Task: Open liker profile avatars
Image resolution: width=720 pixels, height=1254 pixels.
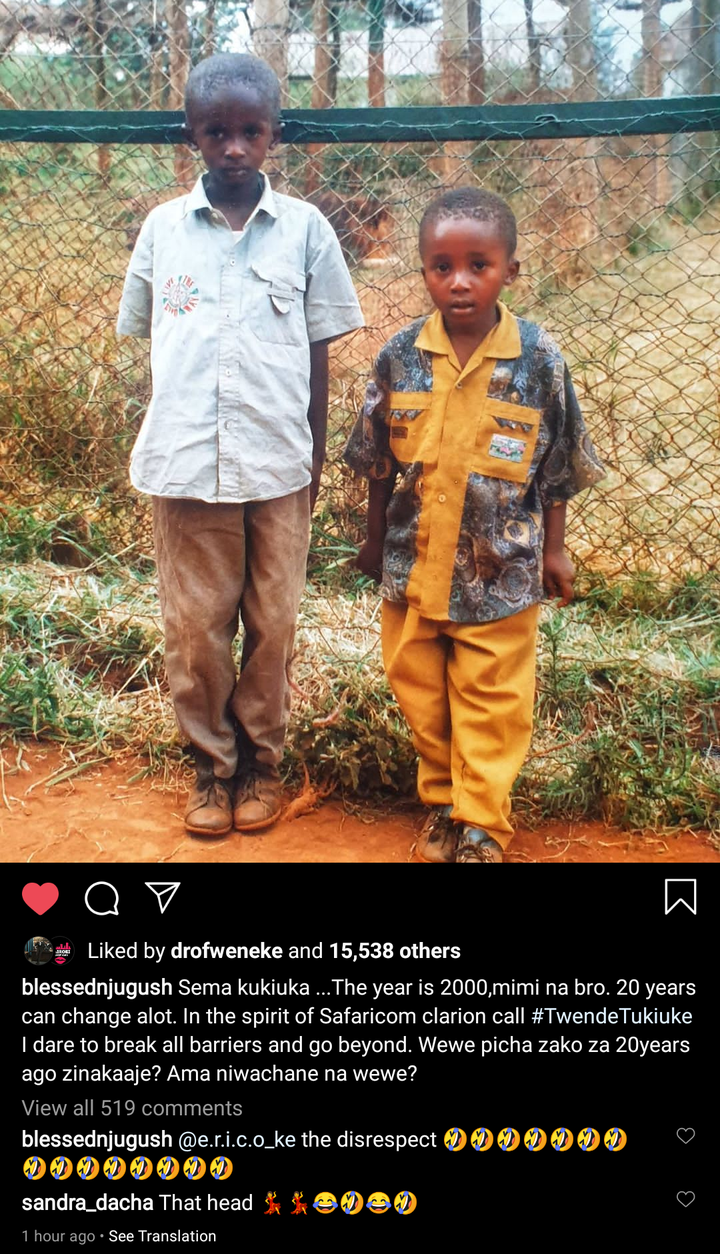Action: [49, 950]
